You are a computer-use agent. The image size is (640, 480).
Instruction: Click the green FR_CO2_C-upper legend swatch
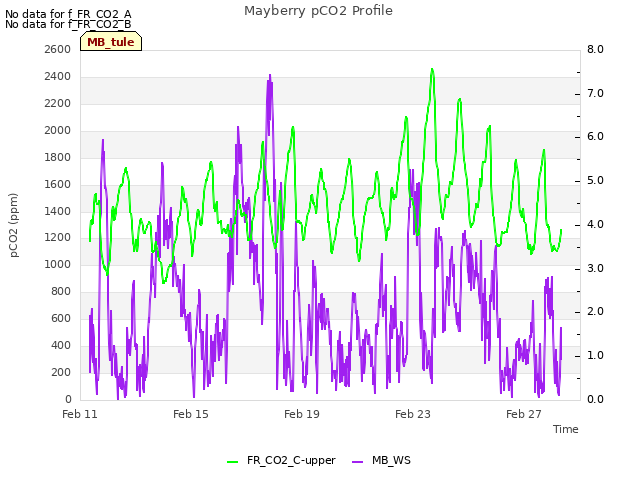point(232,462)
